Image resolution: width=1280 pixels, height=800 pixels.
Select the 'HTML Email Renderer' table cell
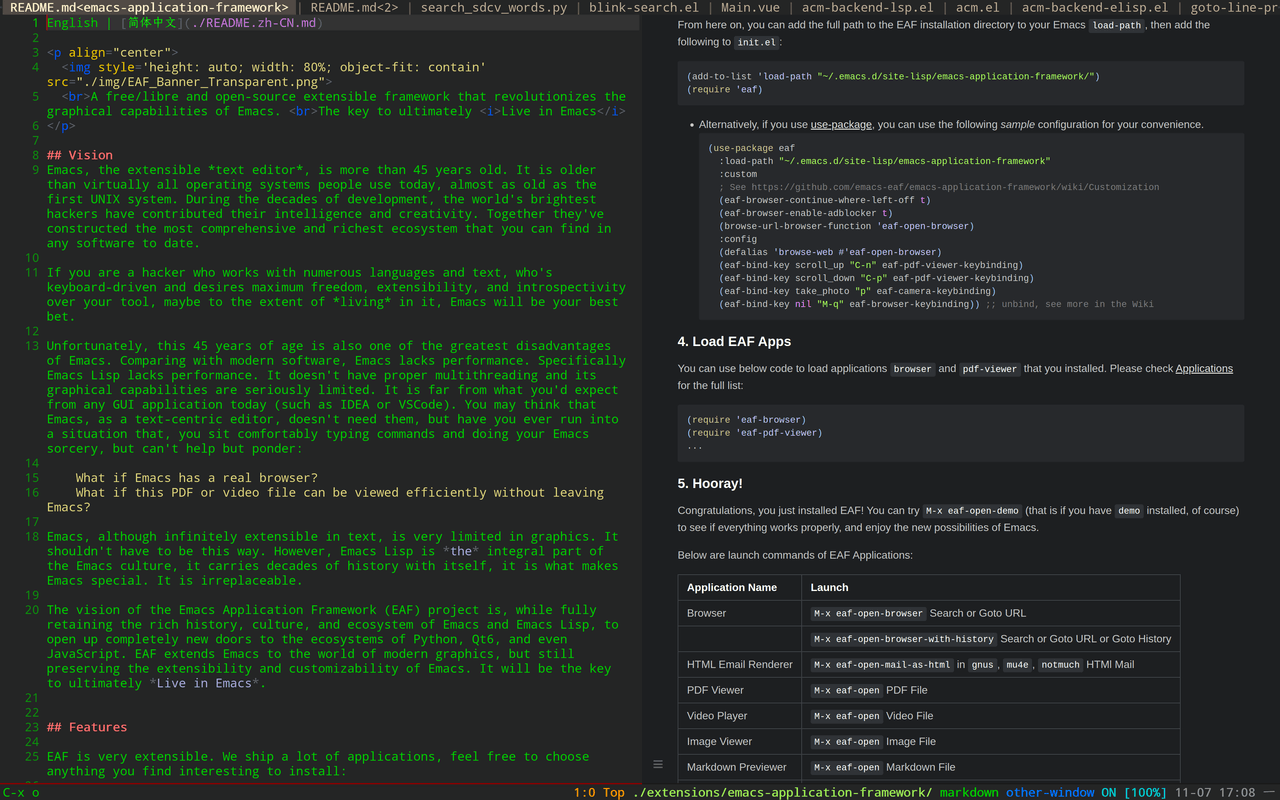click(740, 664)
